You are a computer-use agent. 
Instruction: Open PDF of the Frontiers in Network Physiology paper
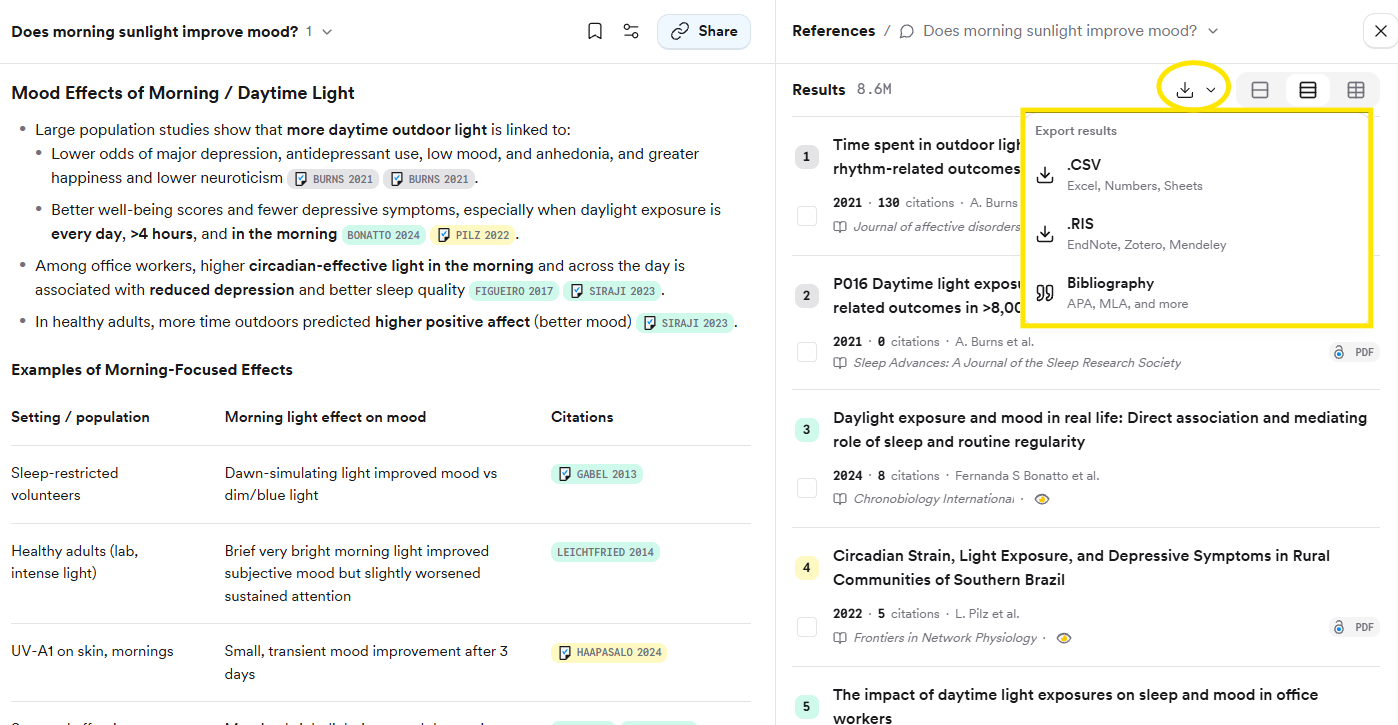[1355, 627]
